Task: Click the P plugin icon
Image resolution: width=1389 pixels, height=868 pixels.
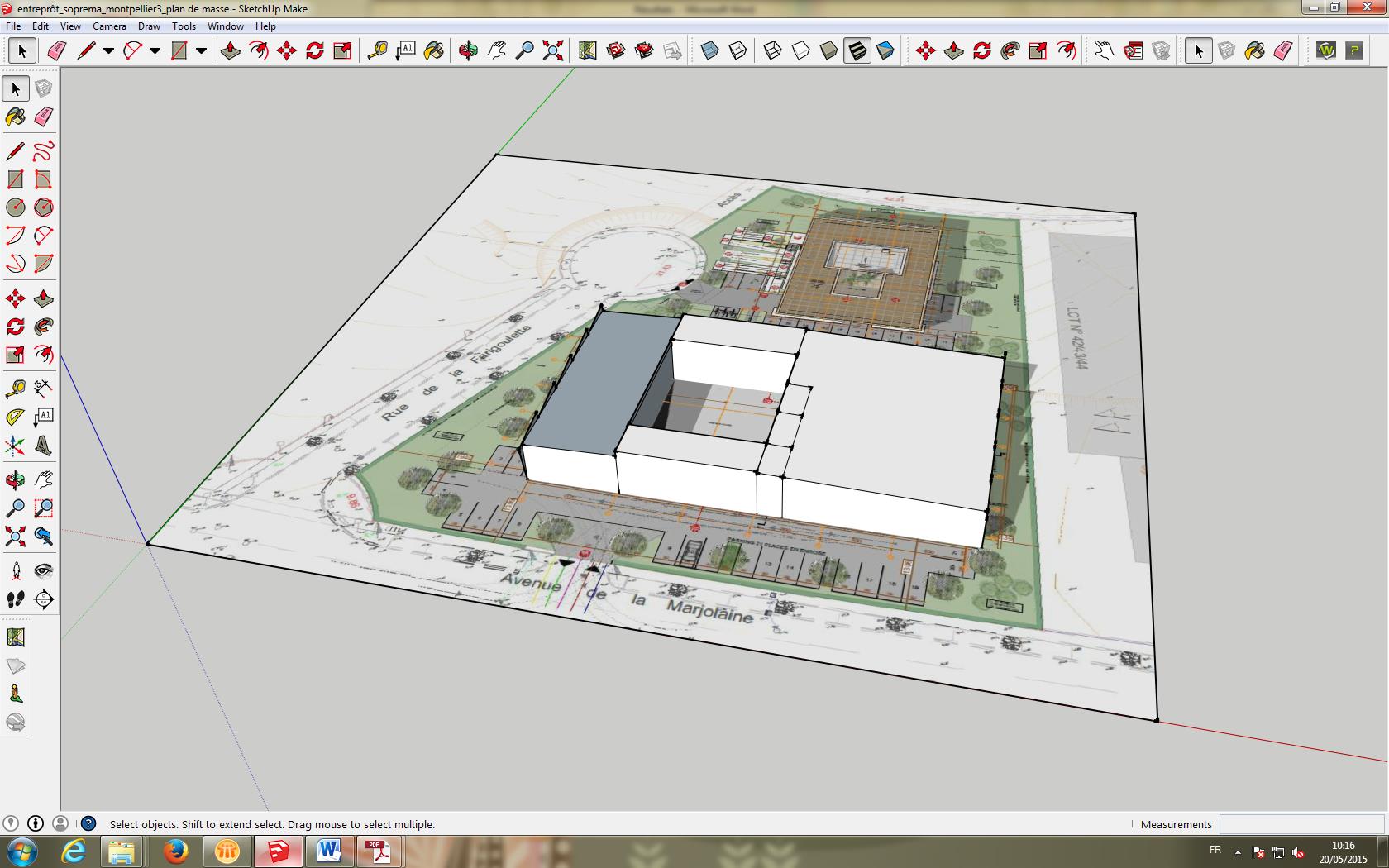Action: [1354, 51]
